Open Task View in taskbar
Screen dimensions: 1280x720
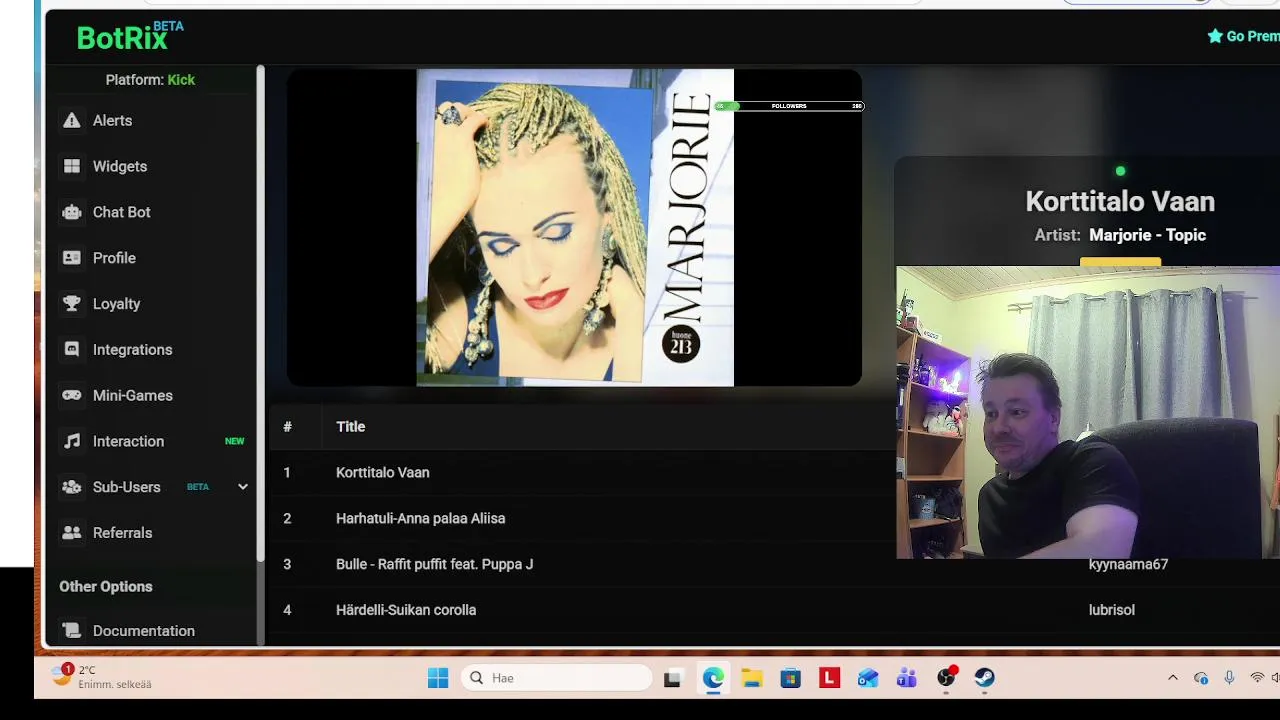(x=672, y=678)
